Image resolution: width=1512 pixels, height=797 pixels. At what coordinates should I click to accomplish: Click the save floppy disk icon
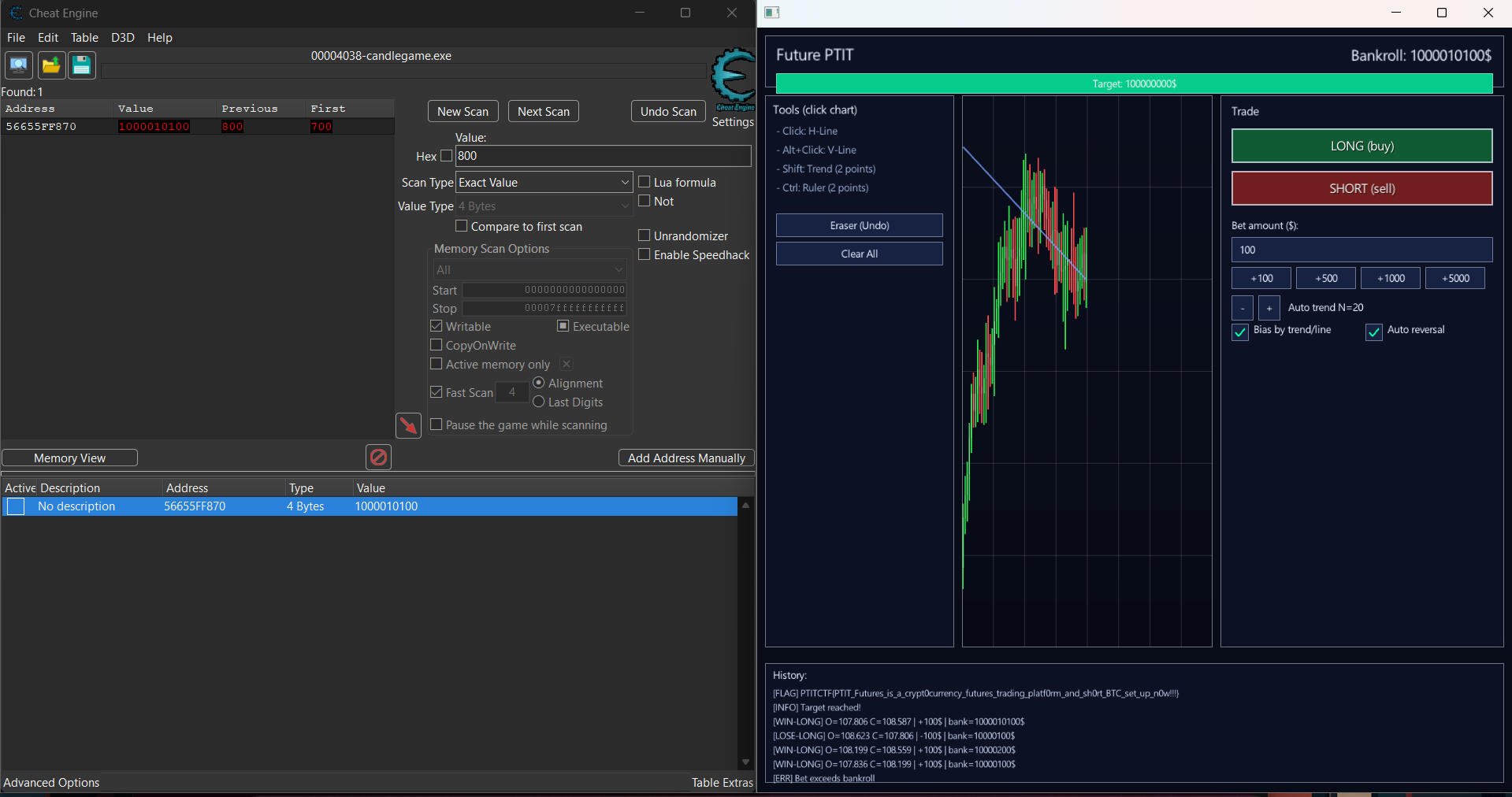[x=82, y=65]
